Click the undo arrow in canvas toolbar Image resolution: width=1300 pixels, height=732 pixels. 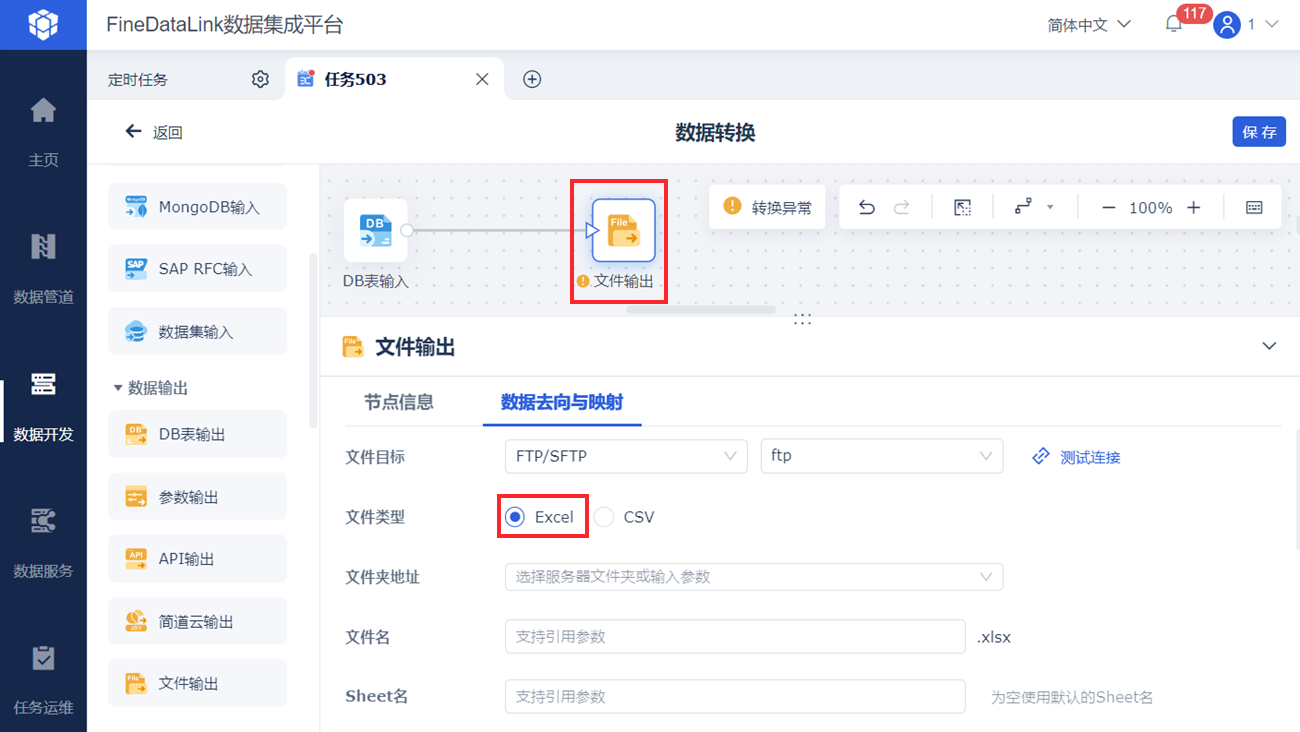coord(867,207)
